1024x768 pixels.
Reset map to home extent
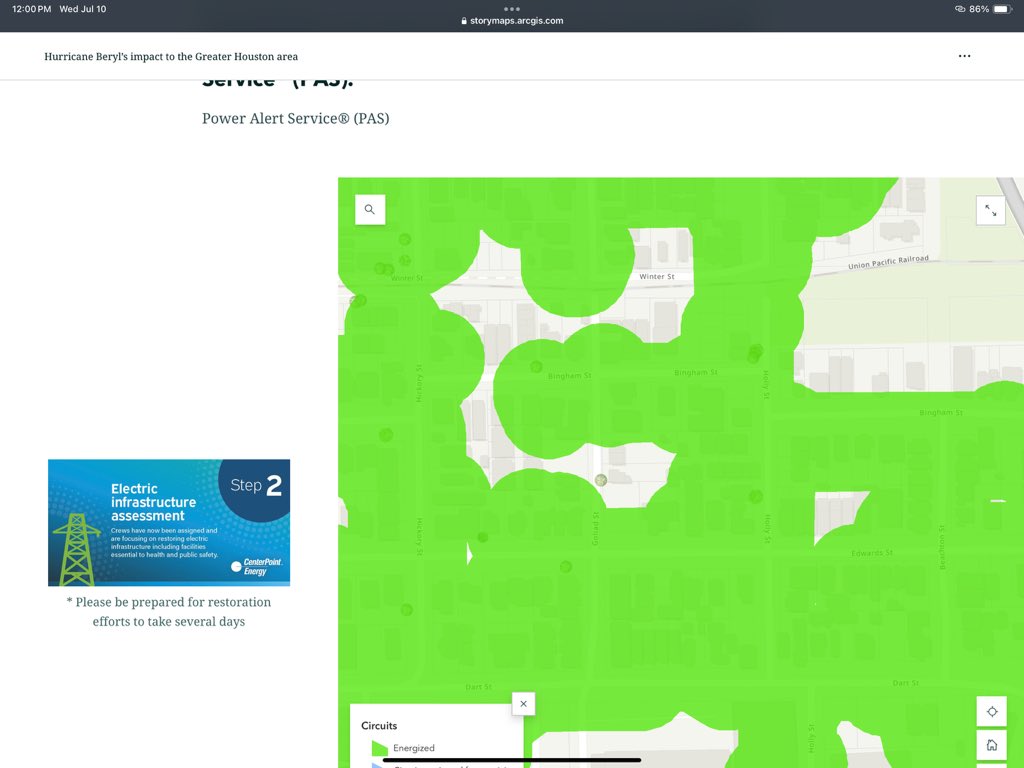click(x=992, y=744)
